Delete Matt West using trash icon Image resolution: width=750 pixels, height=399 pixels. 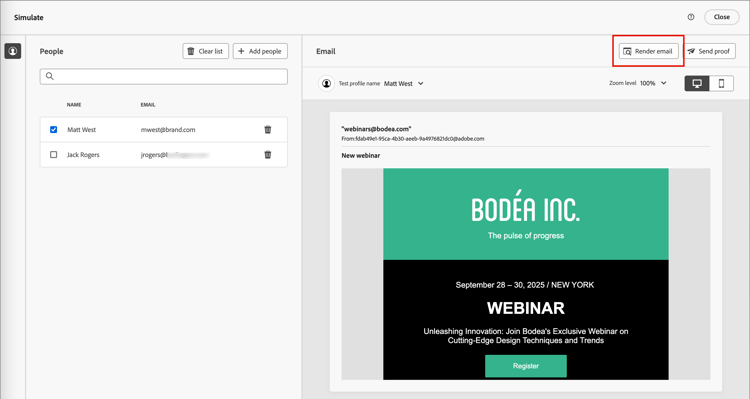(x=268, y=130)
